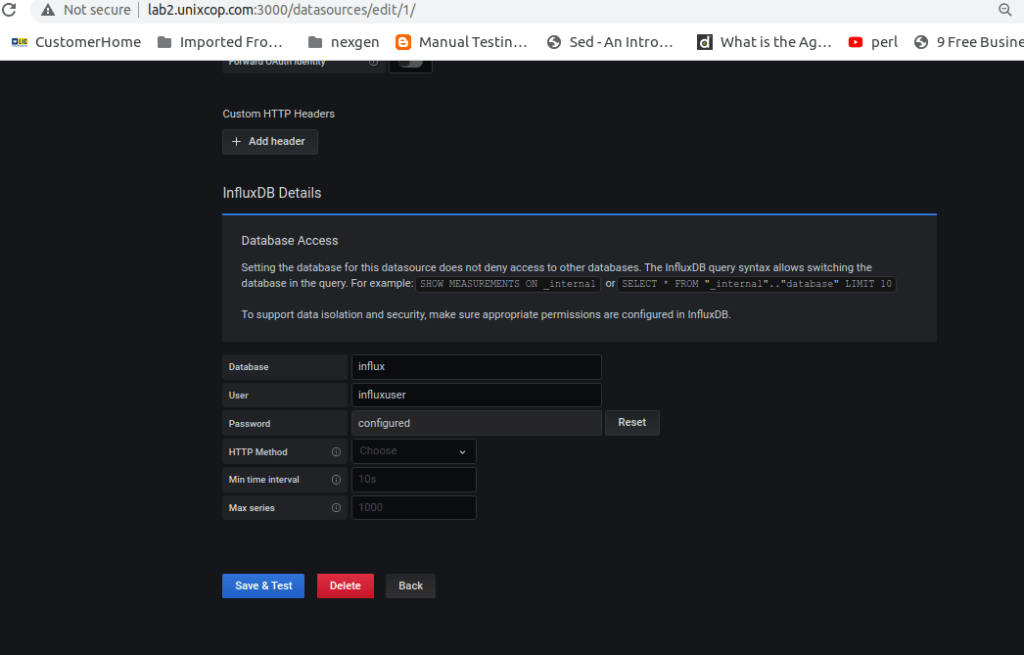Click the SHOW MEASUREMENTS ON _internal code snippet
The image size is (1024, 655).
[507, 284]
